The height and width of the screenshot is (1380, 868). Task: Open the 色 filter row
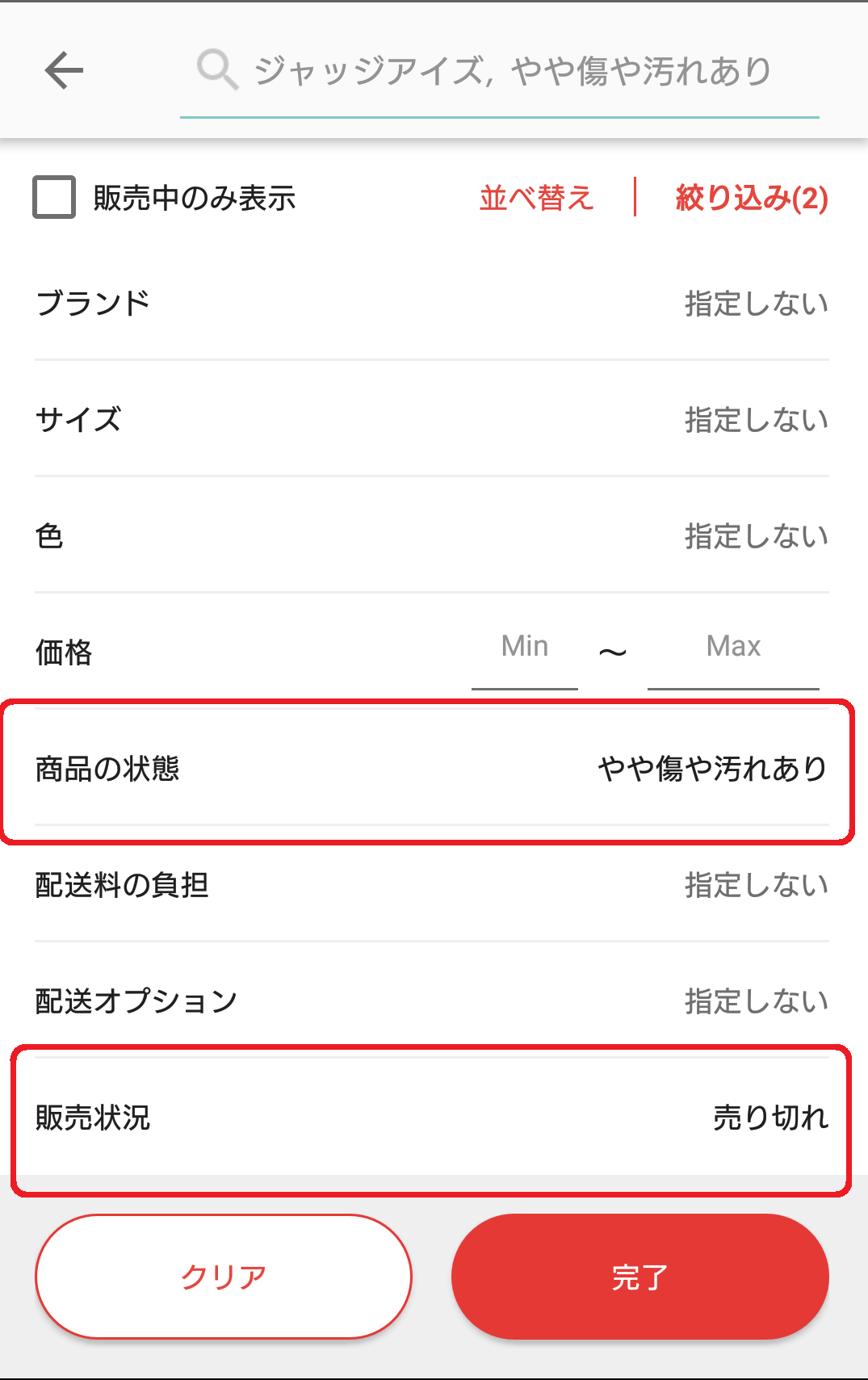(x=432, y=536)
